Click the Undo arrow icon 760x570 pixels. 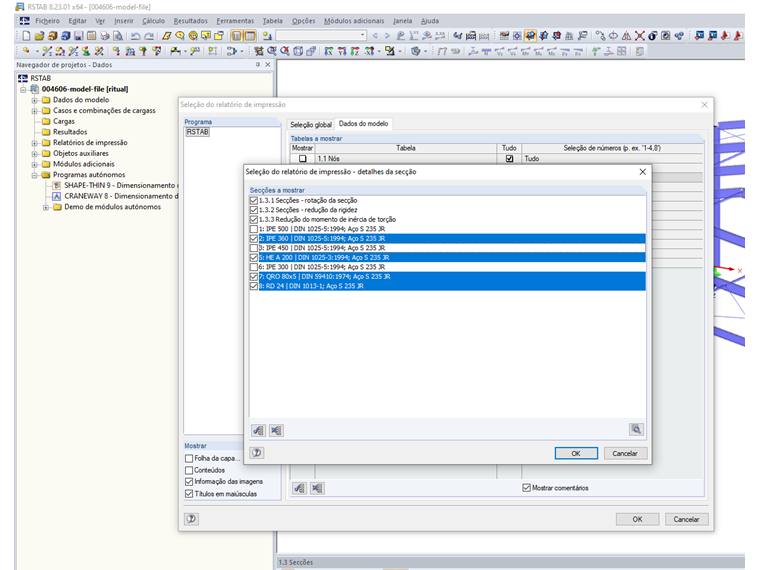pyautogui.click(x=136, y=36)
